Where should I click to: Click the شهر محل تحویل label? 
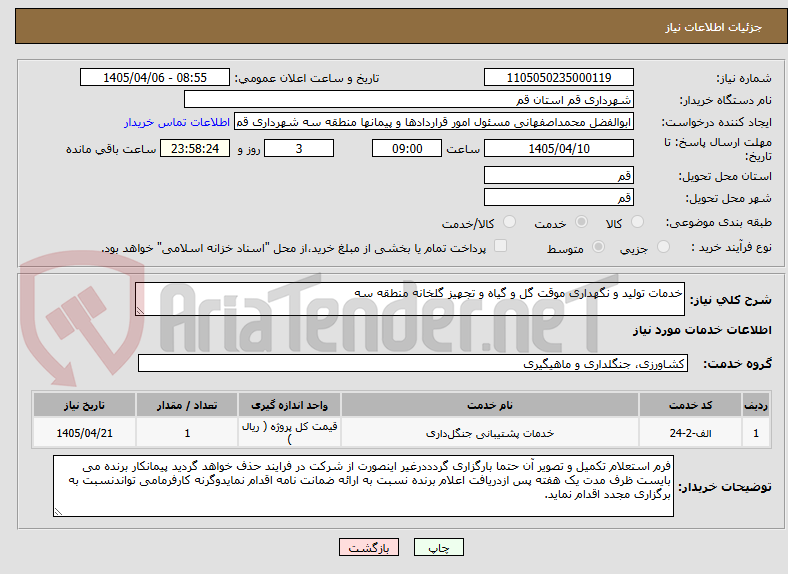tap(729, 199)
